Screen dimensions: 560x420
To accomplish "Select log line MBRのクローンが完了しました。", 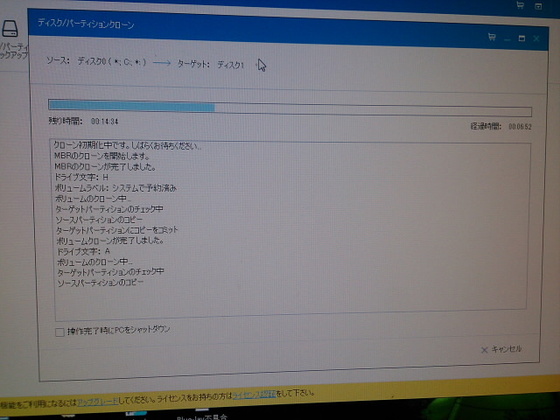I will tap(105, 167).
